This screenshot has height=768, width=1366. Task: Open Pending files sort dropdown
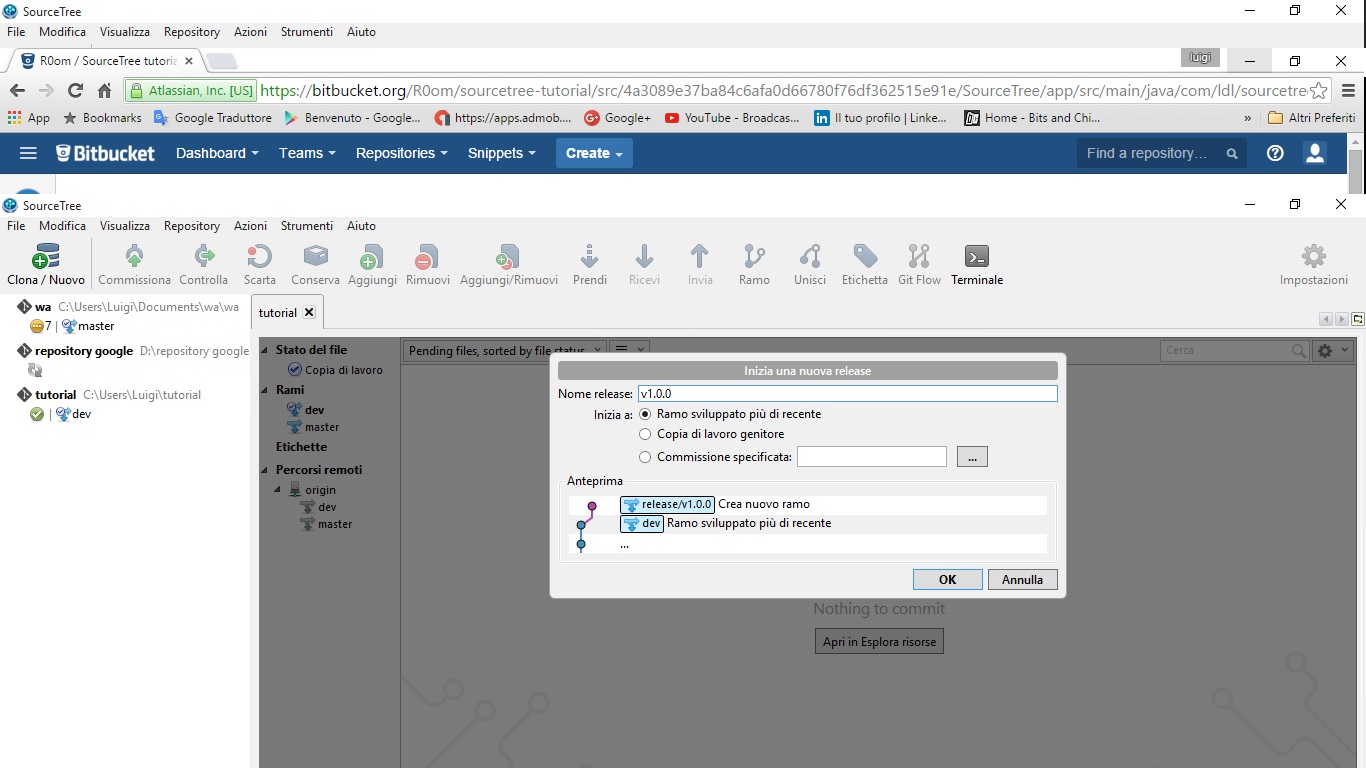504,350
